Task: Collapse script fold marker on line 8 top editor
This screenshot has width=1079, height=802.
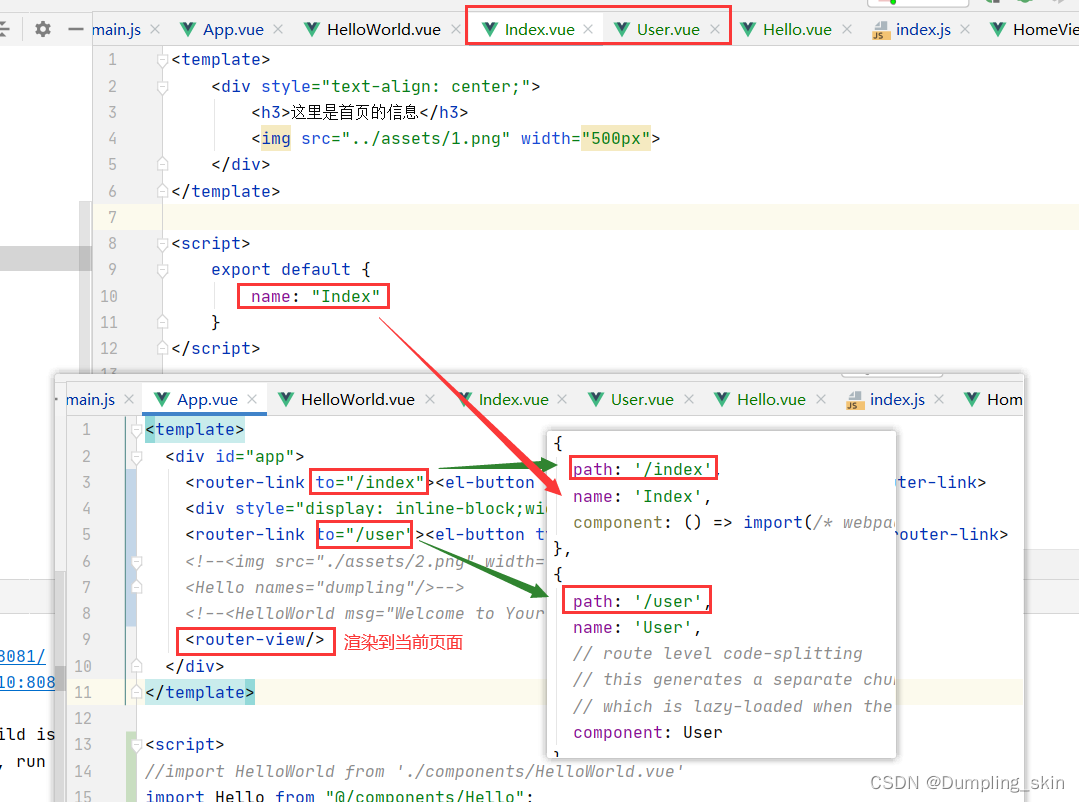Action: pos(162,244)
